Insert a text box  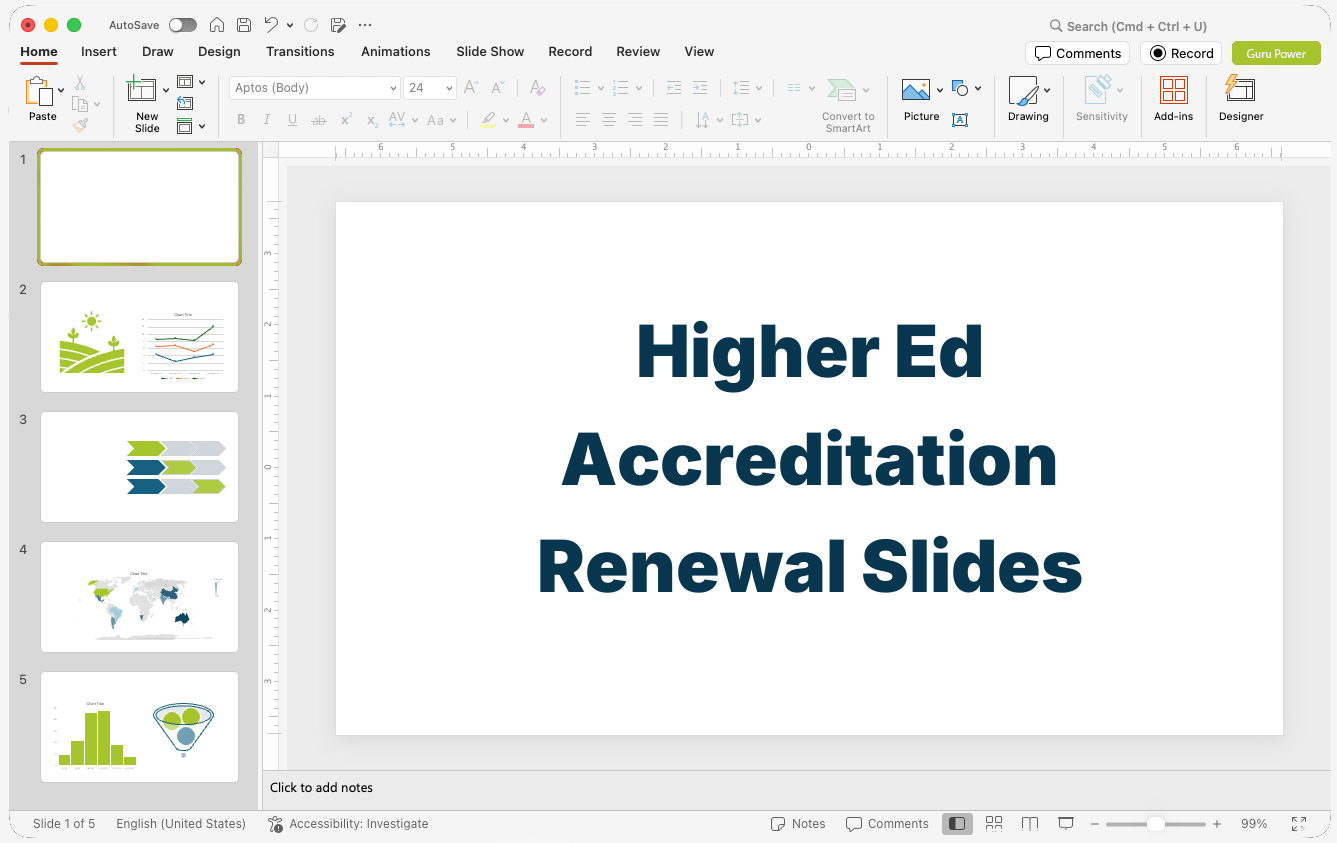(960, 120)
